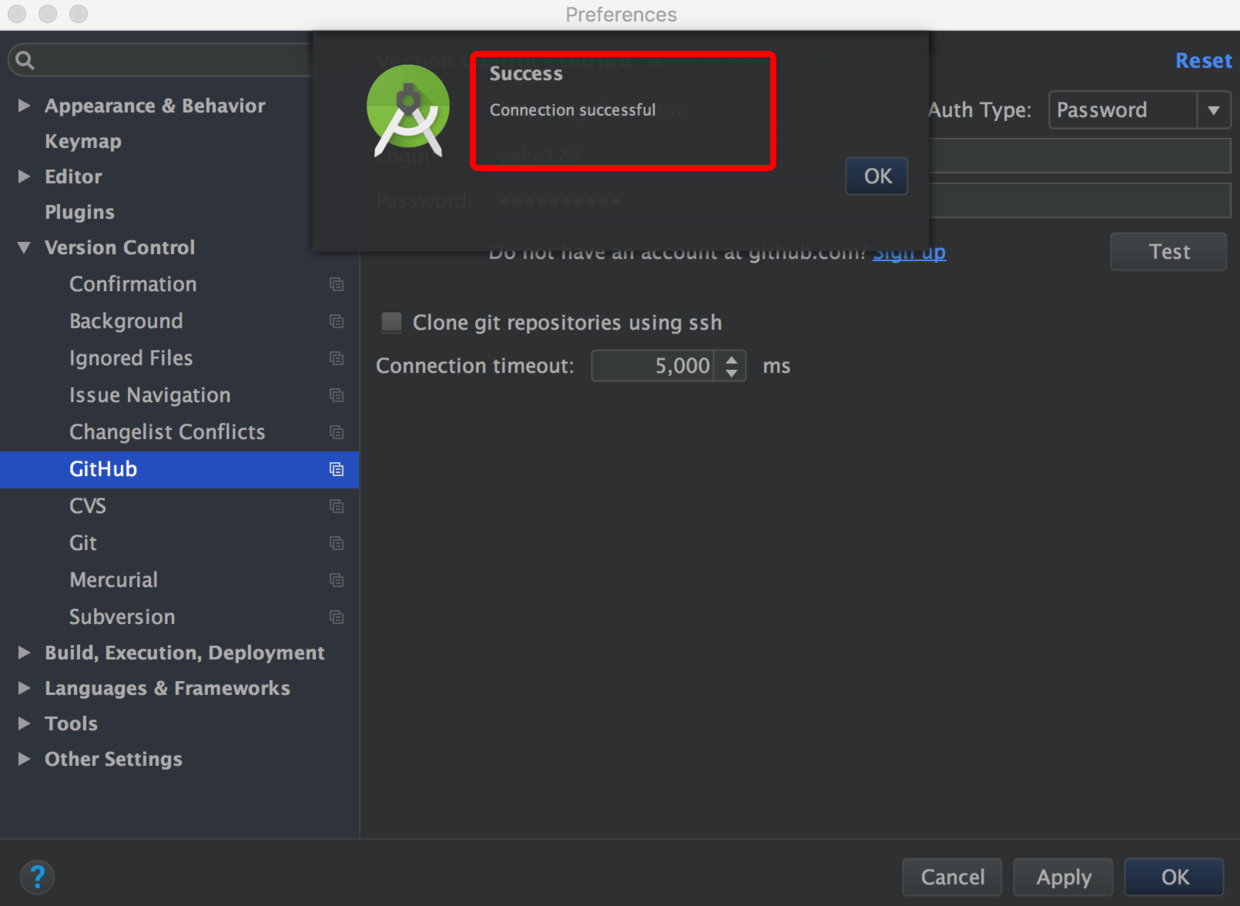Screen dimensions: 1240x906
Task: Click the project-level icon beside Confirmation
Action: click(x=337, y=284)
